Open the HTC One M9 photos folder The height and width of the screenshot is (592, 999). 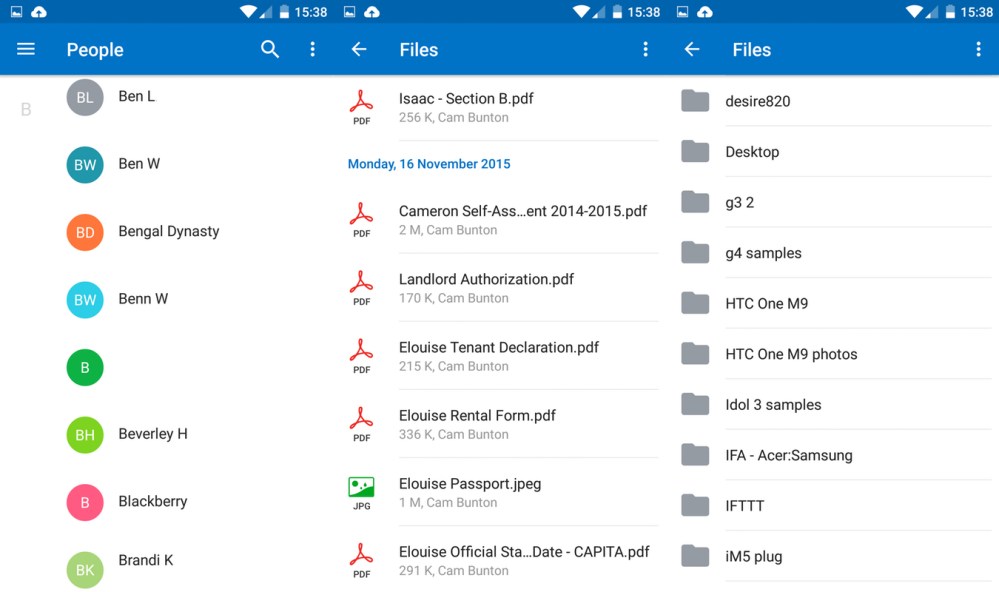pyautogui.click(x=791, y=354)
